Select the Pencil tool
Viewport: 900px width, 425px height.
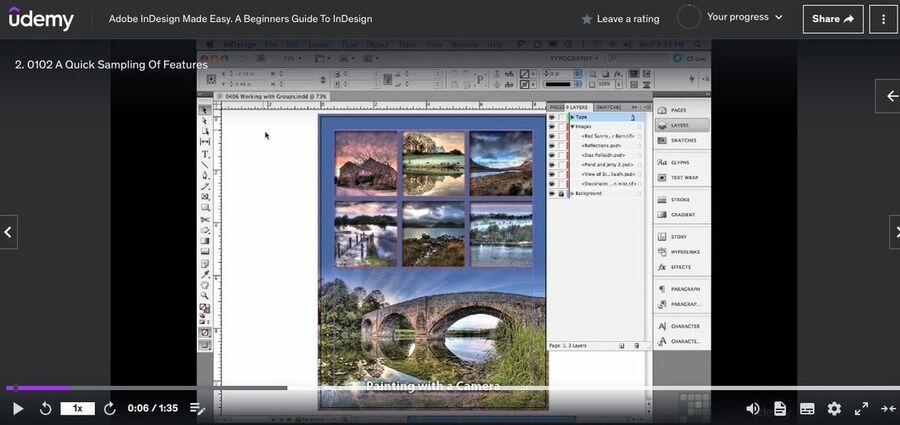(x=205, y=186)
